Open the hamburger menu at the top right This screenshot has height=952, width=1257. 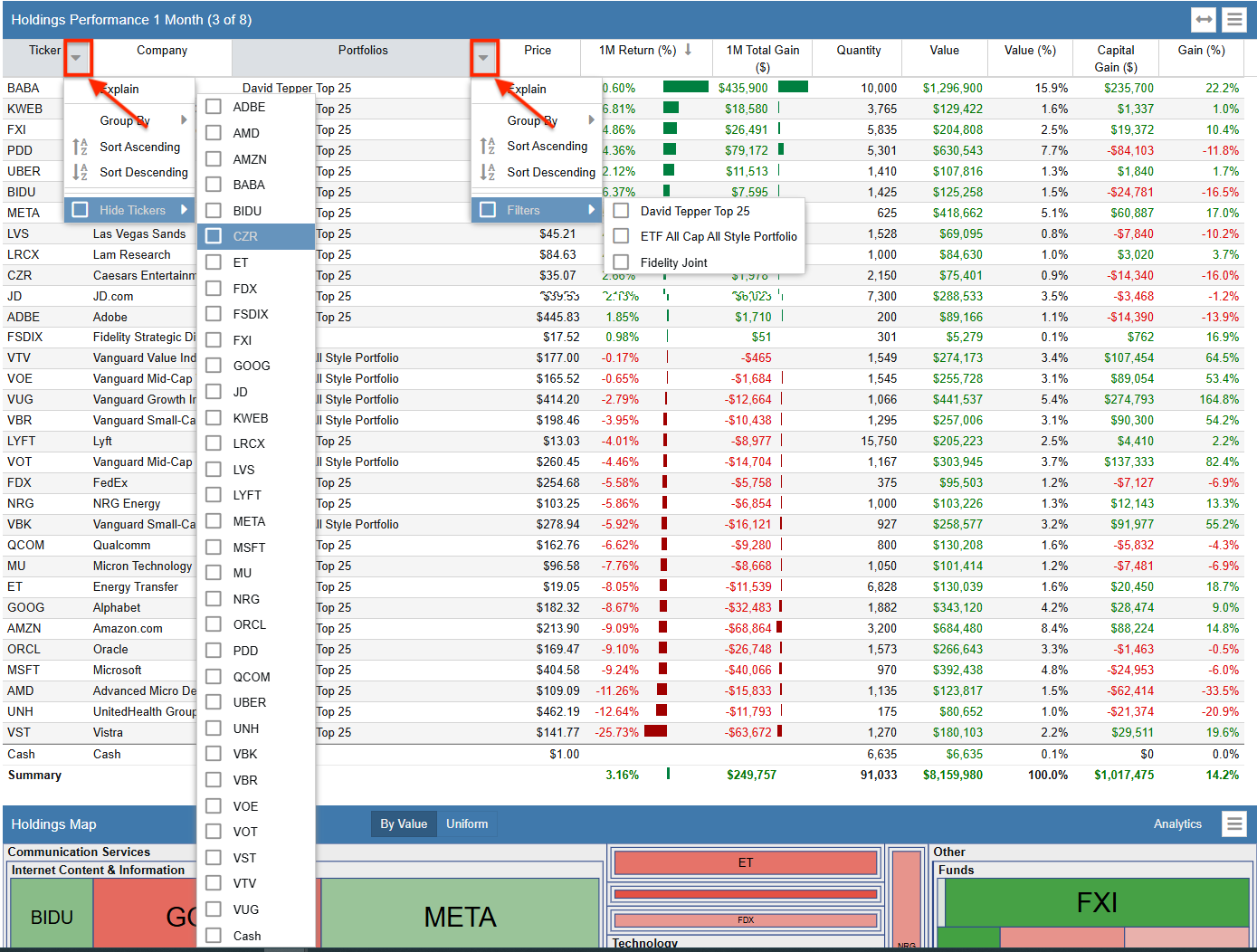click(x=1234, y=18)
